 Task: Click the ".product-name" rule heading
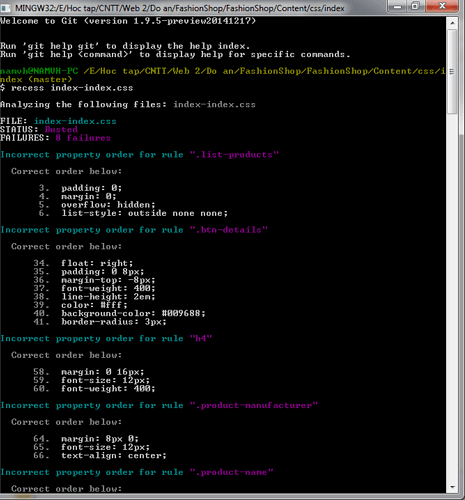pyautogui.click(x=137, y=472)
